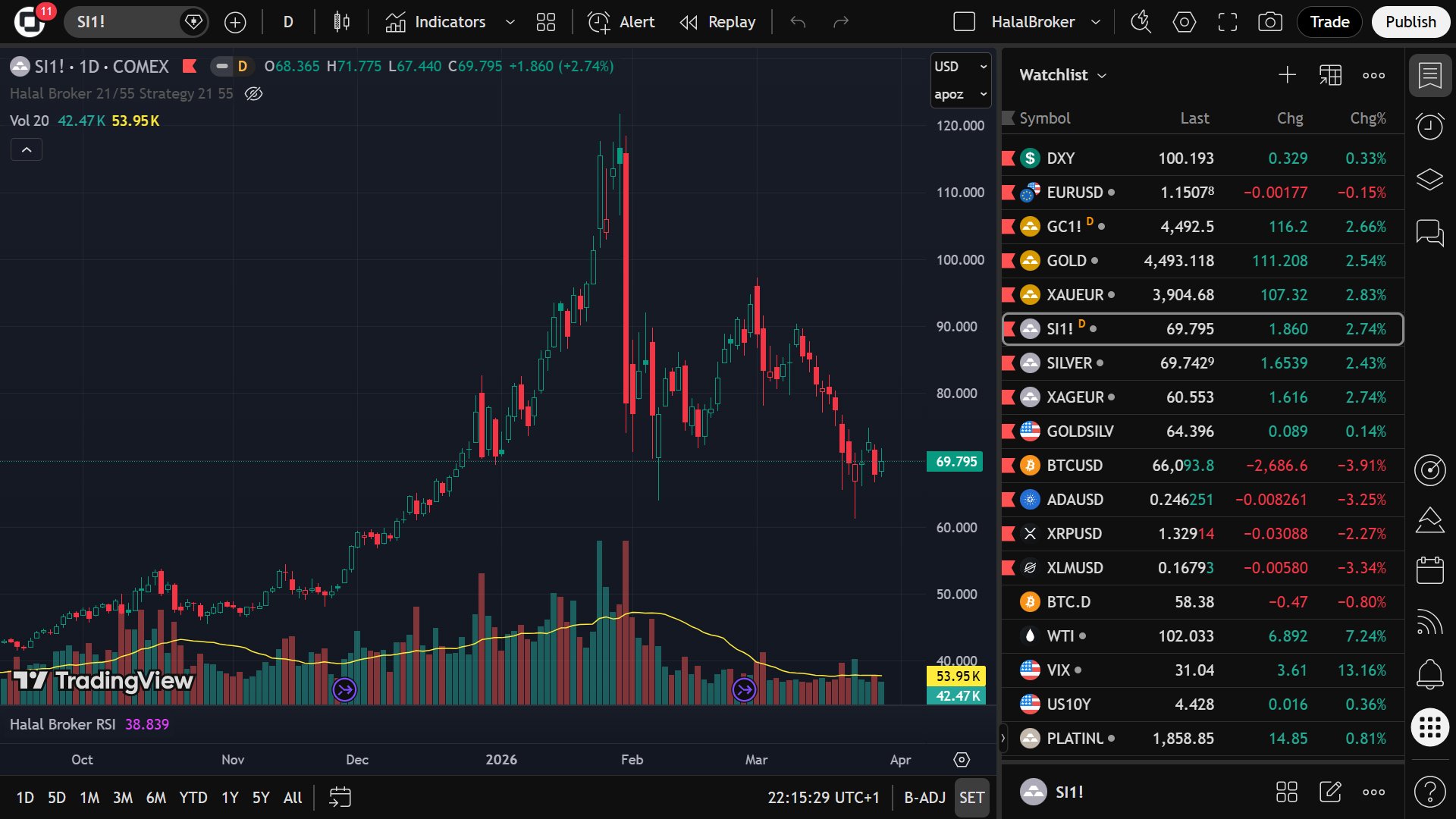Show hidden Halal Broker strategy via eye icon
1456x819 pixels.
pyautogui.click(x=253, y=93)
